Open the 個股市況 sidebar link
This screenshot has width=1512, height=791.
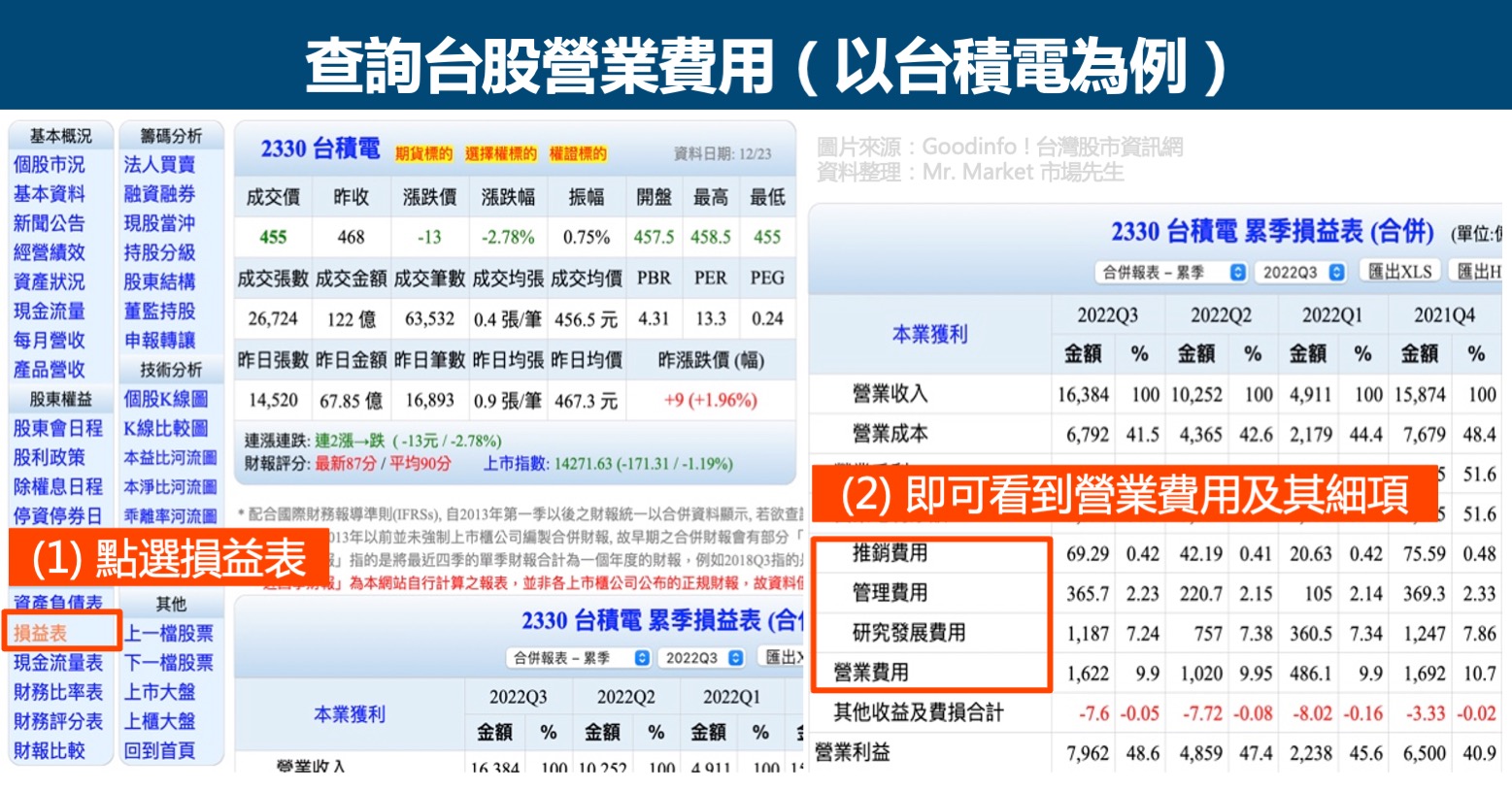tap(49, 165)
